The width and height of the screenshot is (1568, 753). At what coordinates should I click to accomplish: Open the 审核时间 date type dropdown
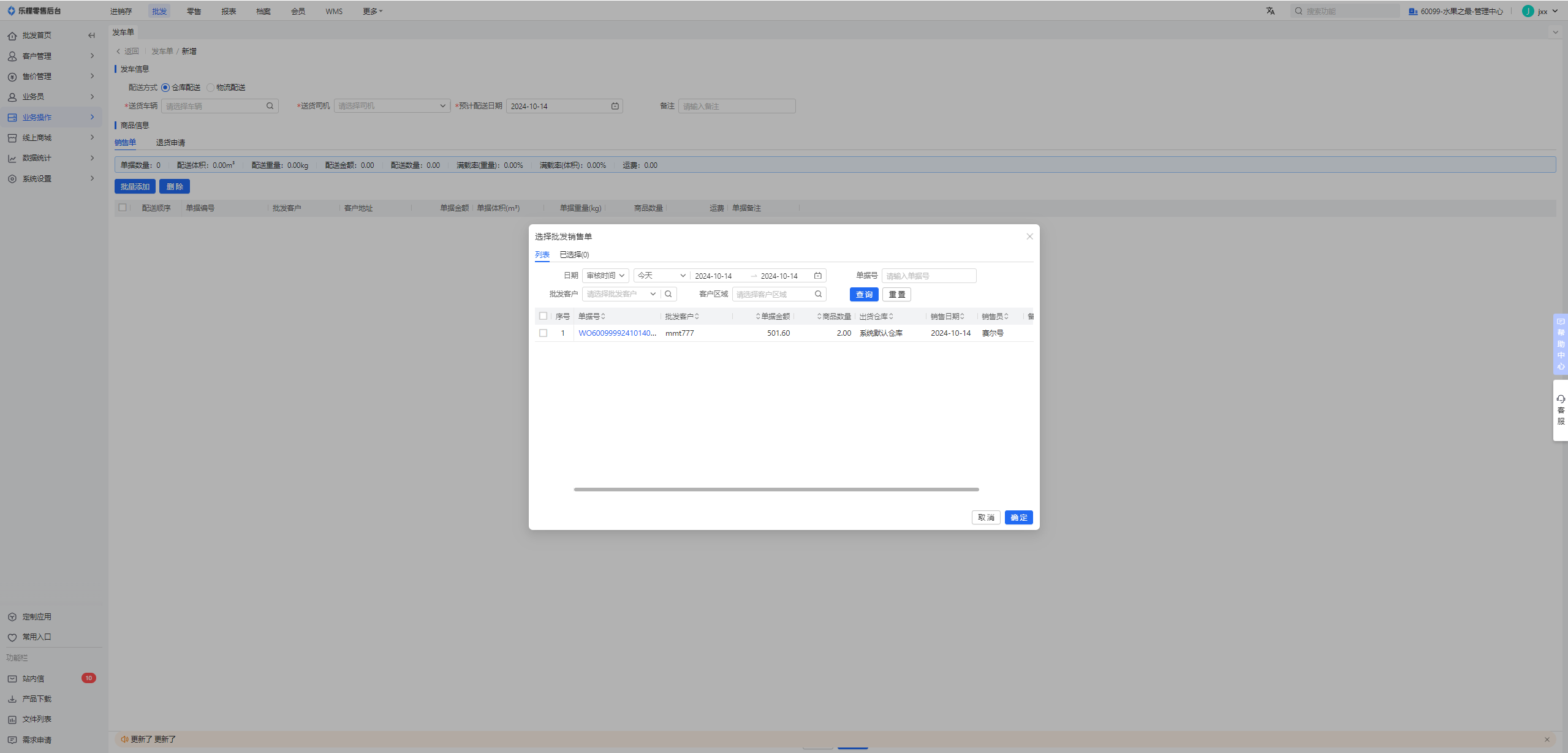[x=605, y=276]
